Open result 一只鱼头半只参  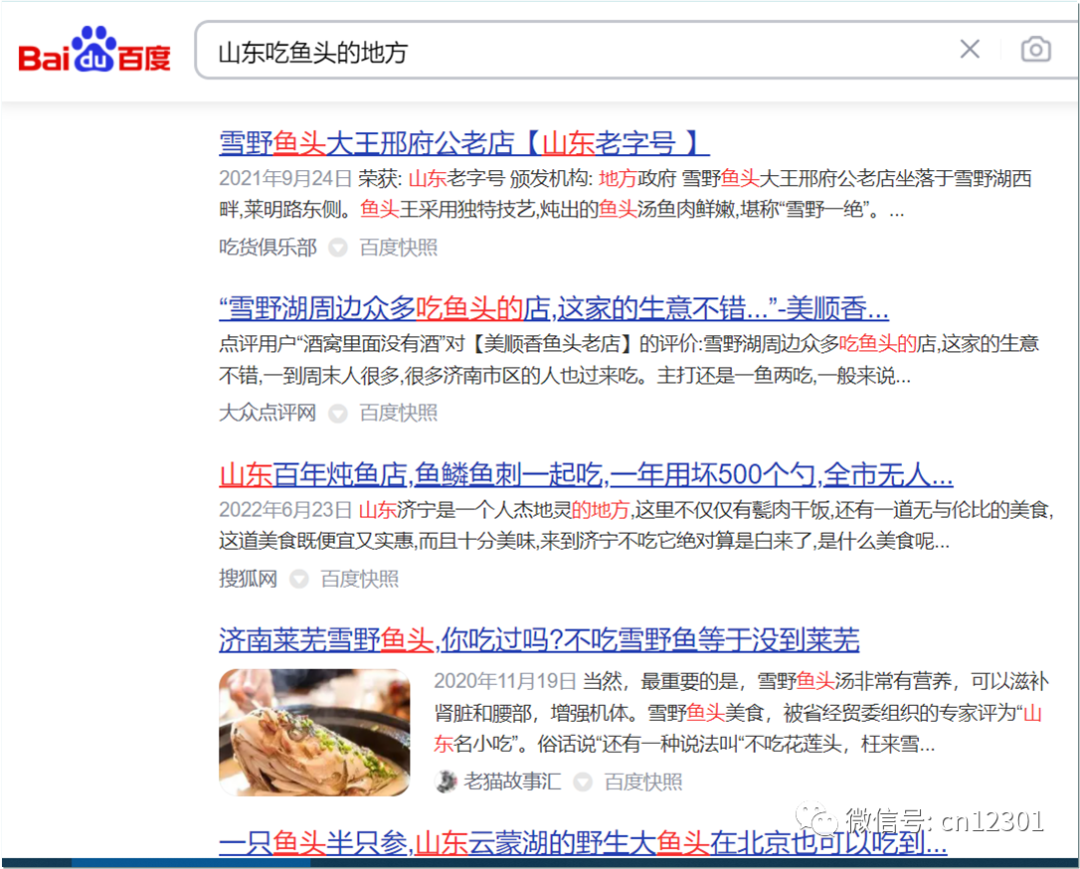583,842
